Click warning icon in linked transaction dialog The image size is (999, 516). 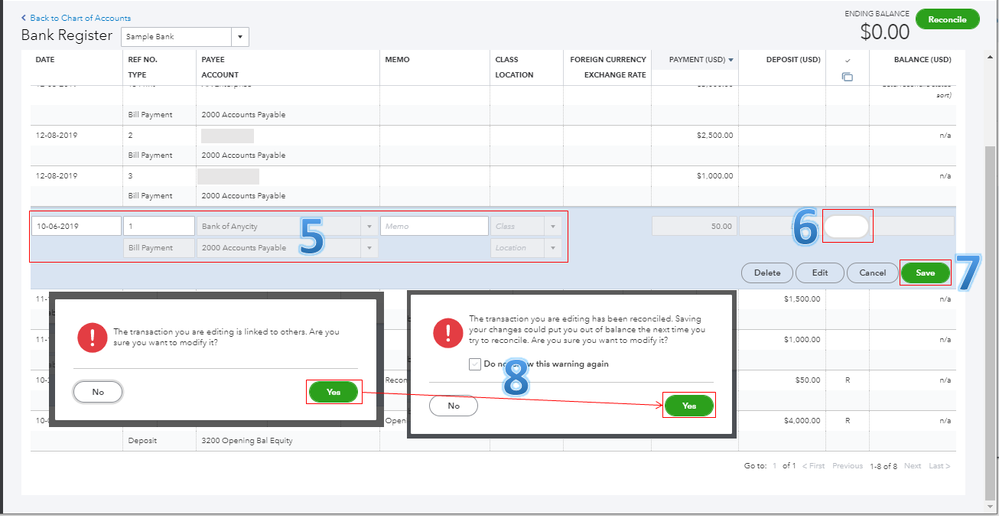[x=91, y=337]
